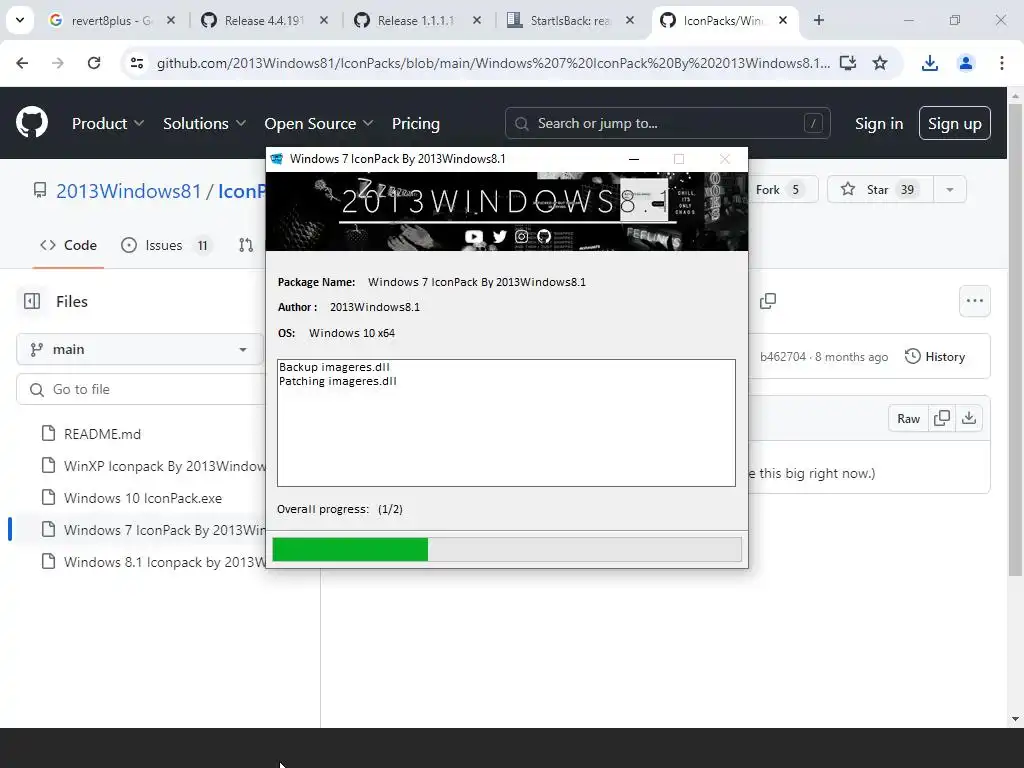Bookmark this page with the star icon
Screen dimensions: 1024x768
point(880,63)
